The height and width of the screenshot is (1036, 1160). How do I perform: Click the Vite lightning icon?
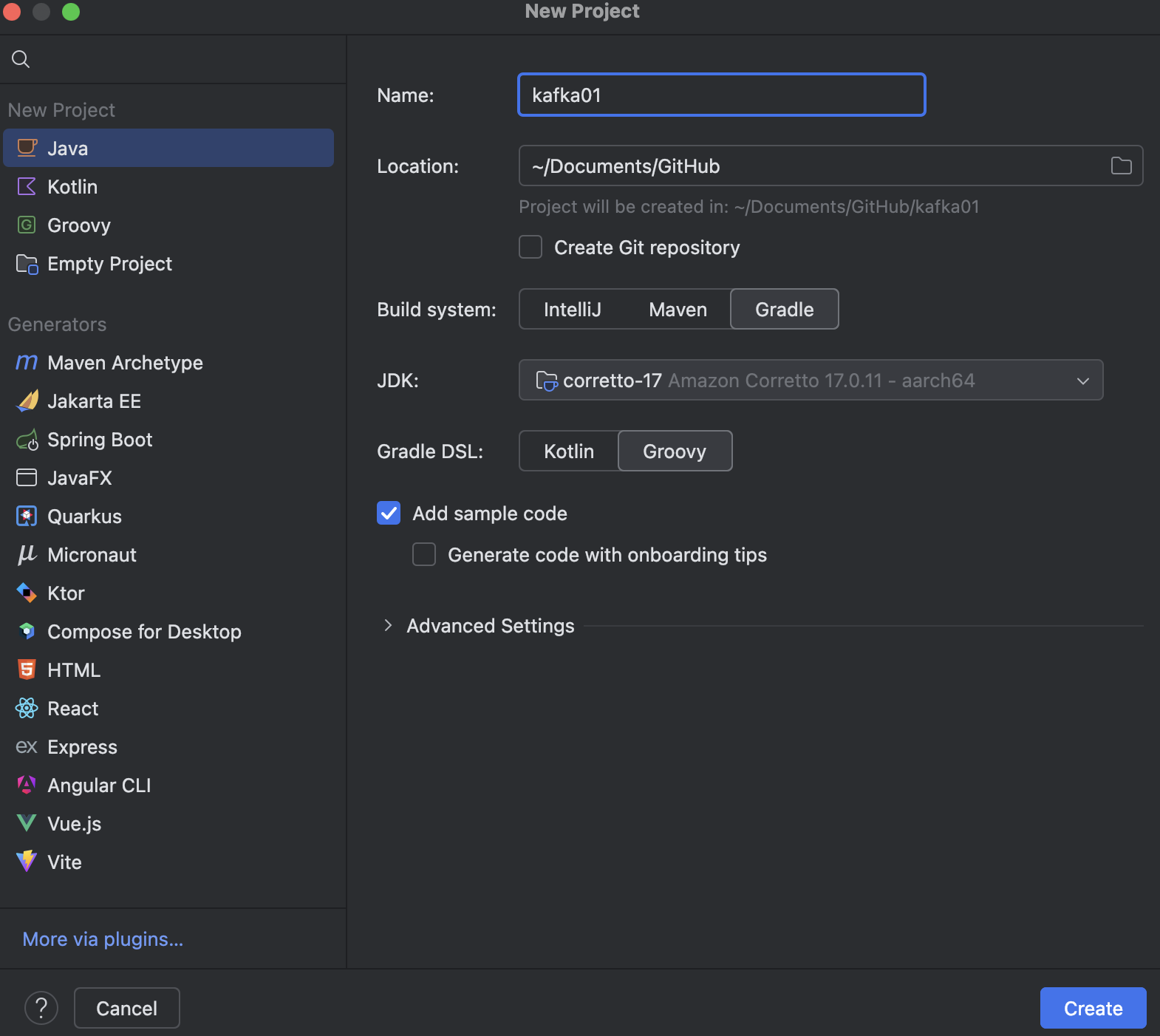click(27, 862)
